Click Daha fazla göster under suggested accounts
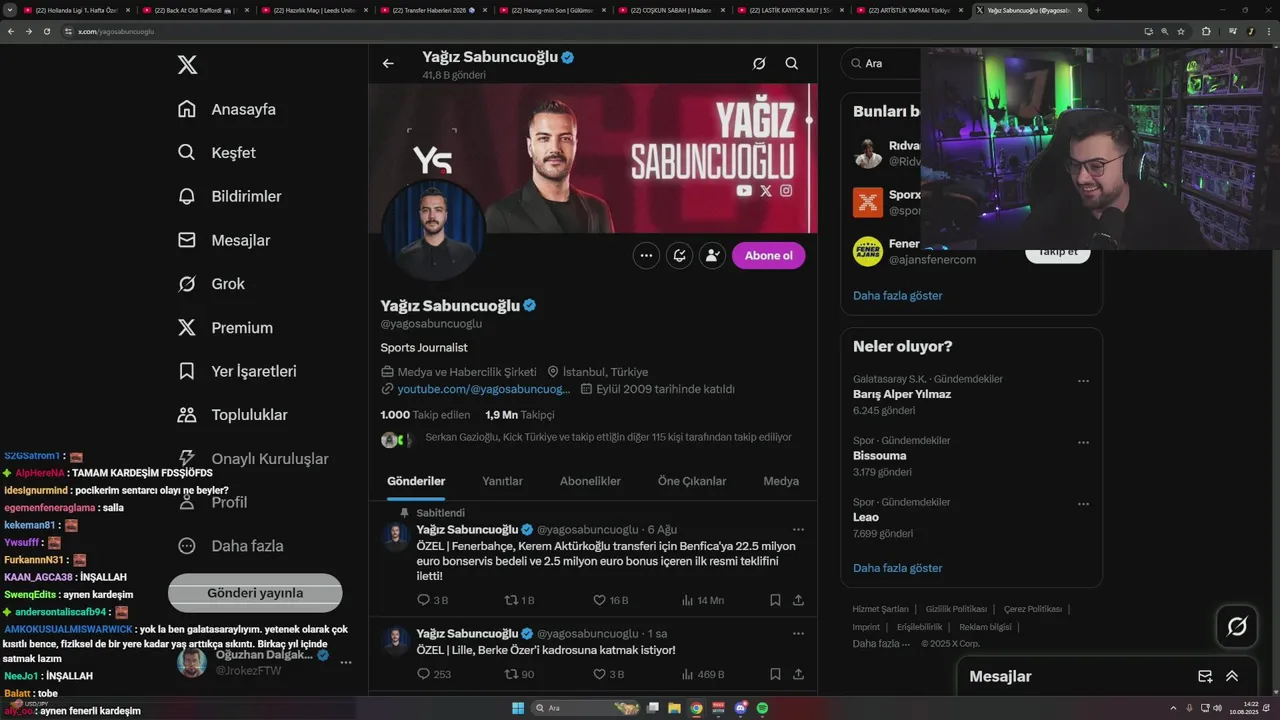Image resolution: width=1280 pixels, height=720 pixels. coord(897,295)
